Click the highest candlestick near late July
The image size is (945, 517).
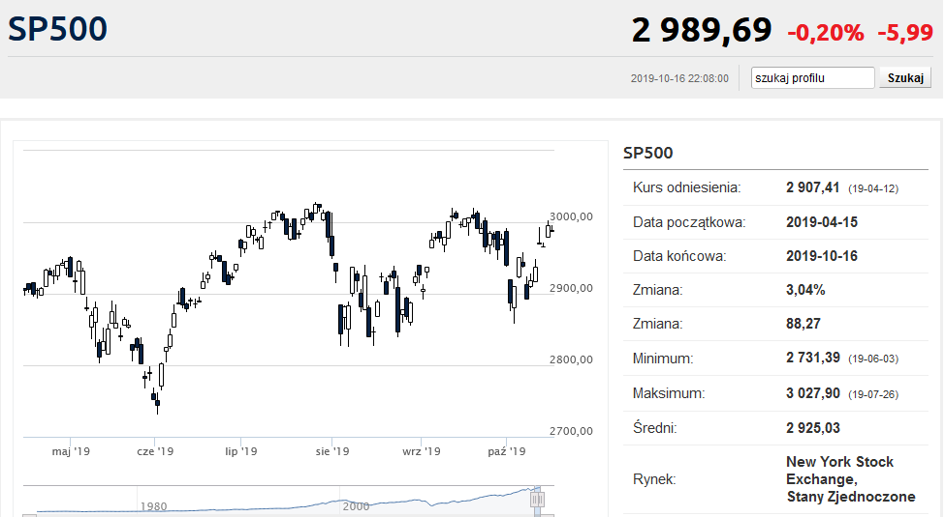(317, 209)
